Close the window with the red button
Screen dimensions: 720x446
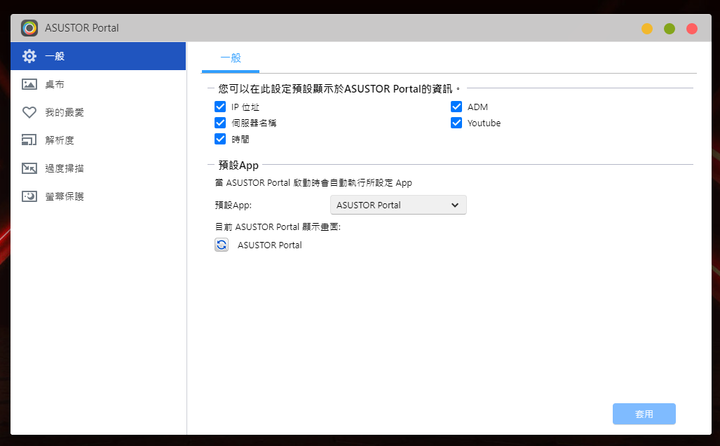[692, 29]
